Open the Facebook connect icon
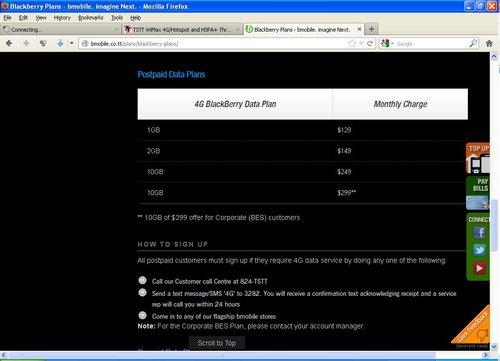 coord(479,232)
